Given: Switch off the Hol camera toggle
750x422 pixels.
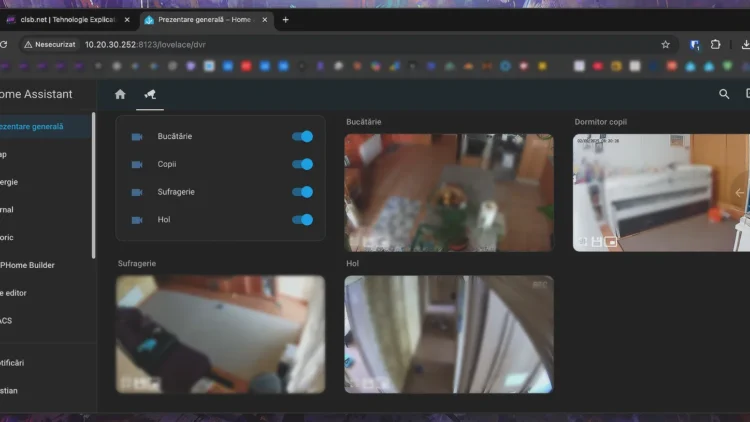Looking at the screenshot, I should click(303, 219).
